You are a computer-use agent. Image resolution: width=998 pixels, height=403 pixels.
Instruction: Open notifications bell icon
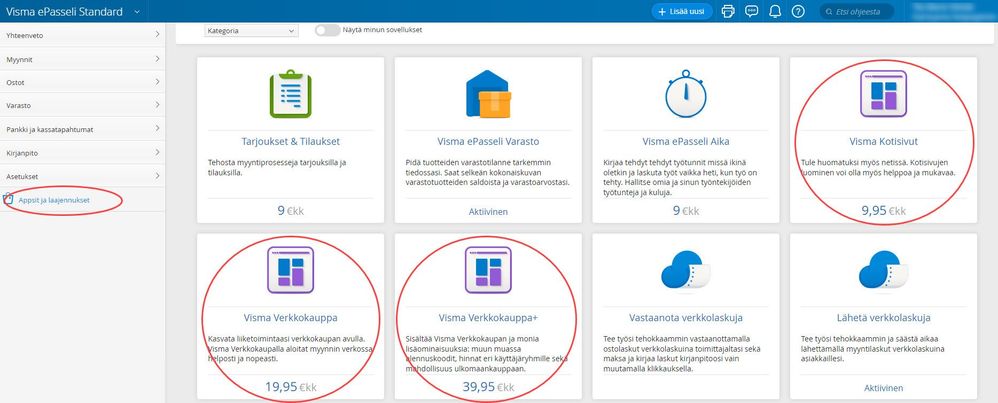coord(775,11)
